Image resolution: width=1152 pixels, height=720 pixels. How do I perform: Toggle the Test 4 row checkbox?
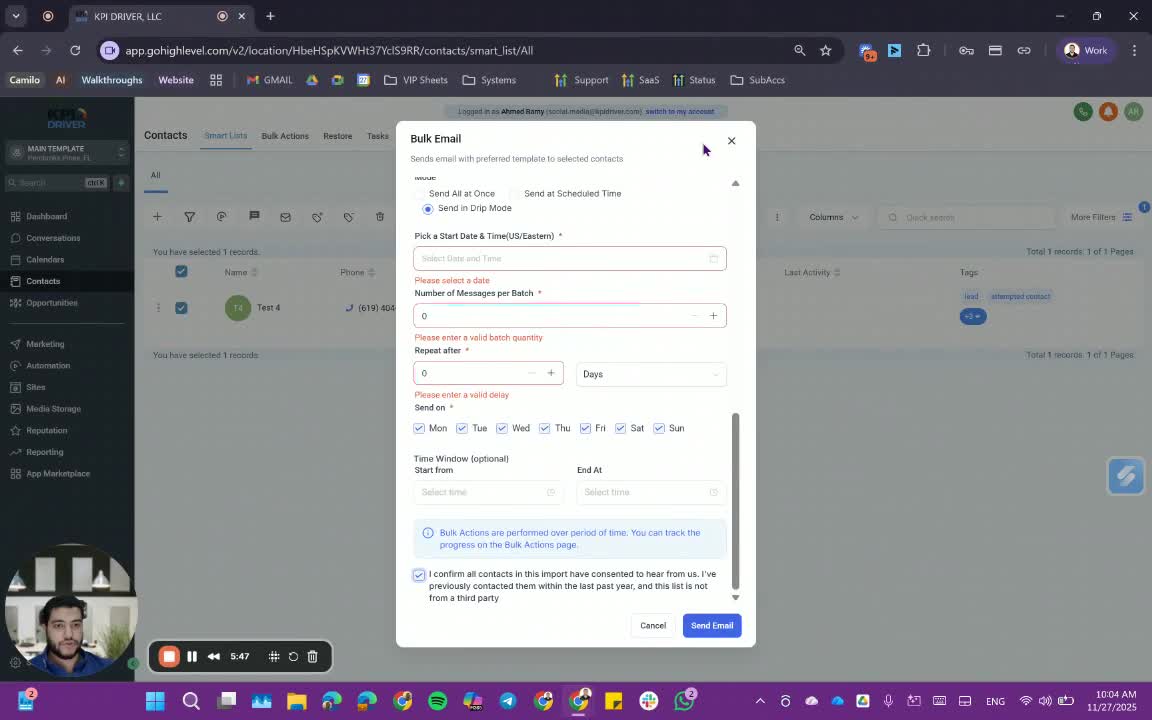pos(181,308)
